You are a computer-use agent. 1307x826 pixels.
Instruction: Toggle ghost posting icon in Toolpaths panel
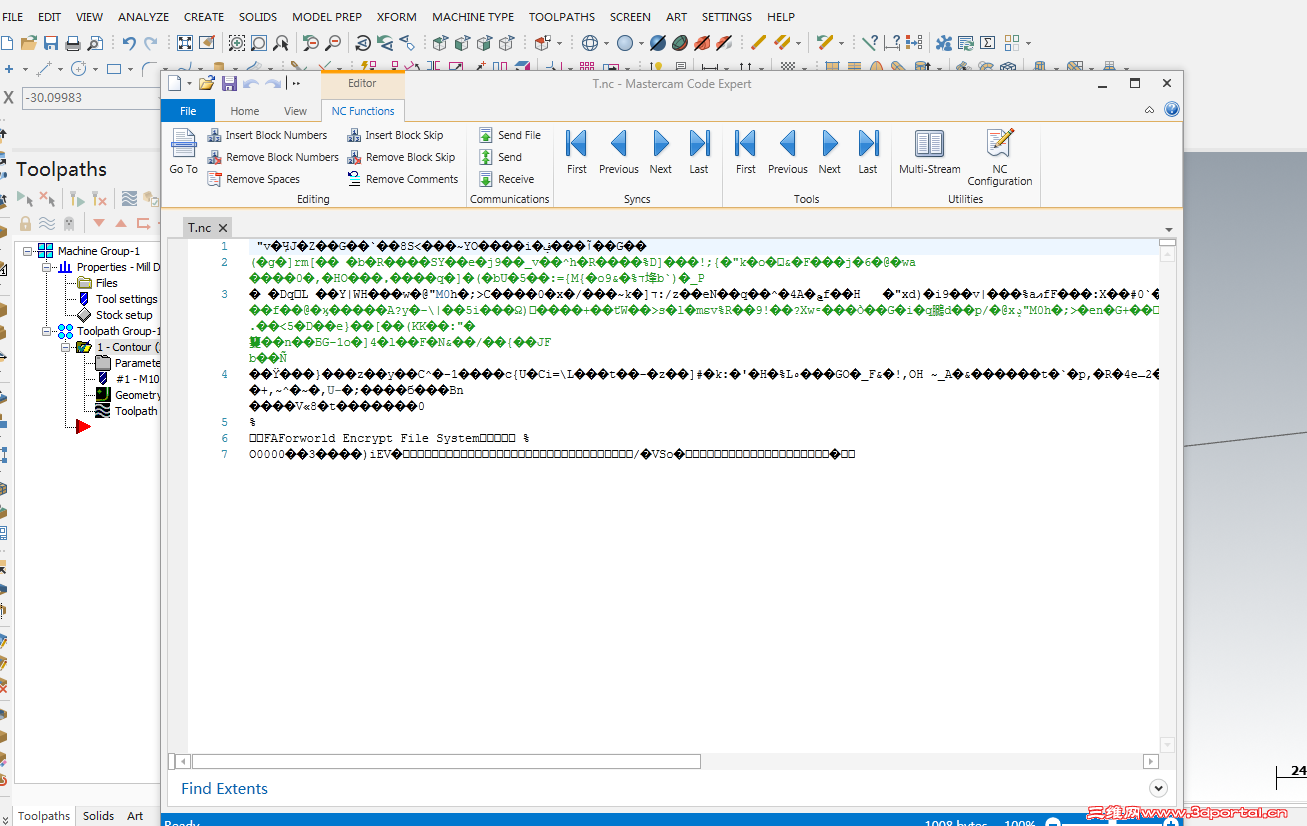68,223
